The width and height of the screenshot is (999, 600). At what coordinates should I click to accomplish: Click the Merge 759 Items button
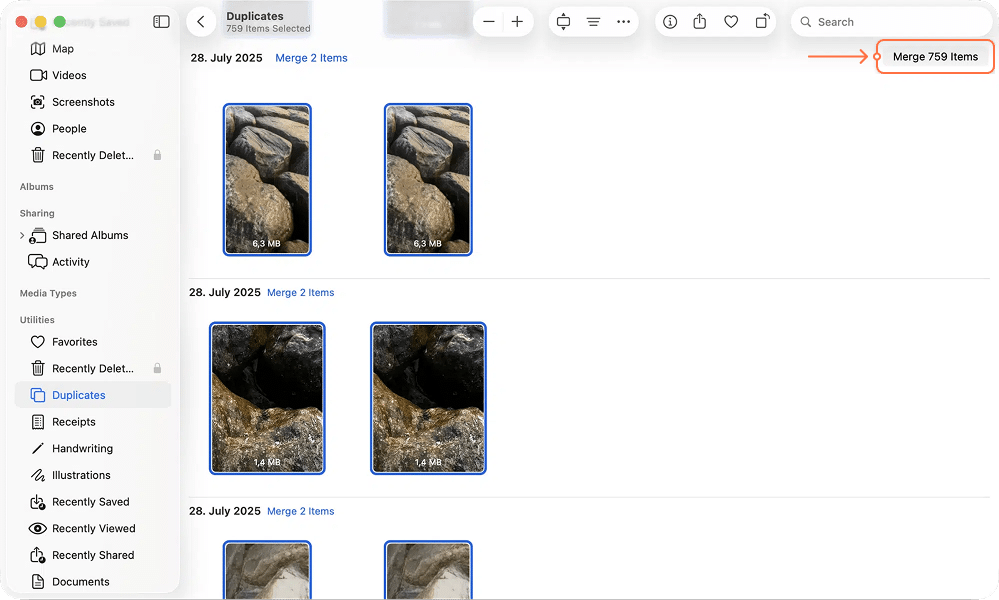coord(935,57)
